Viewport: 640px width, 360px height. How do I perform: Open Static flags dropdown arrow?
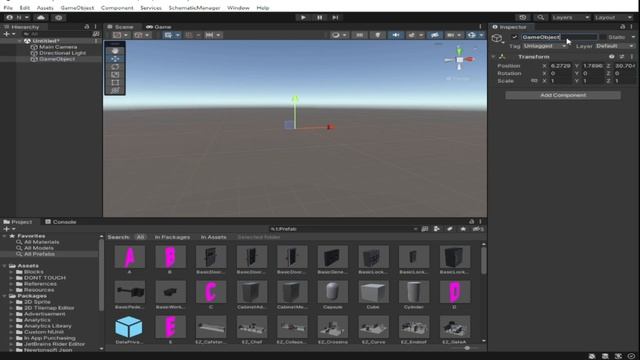click(x=633, y=37)
